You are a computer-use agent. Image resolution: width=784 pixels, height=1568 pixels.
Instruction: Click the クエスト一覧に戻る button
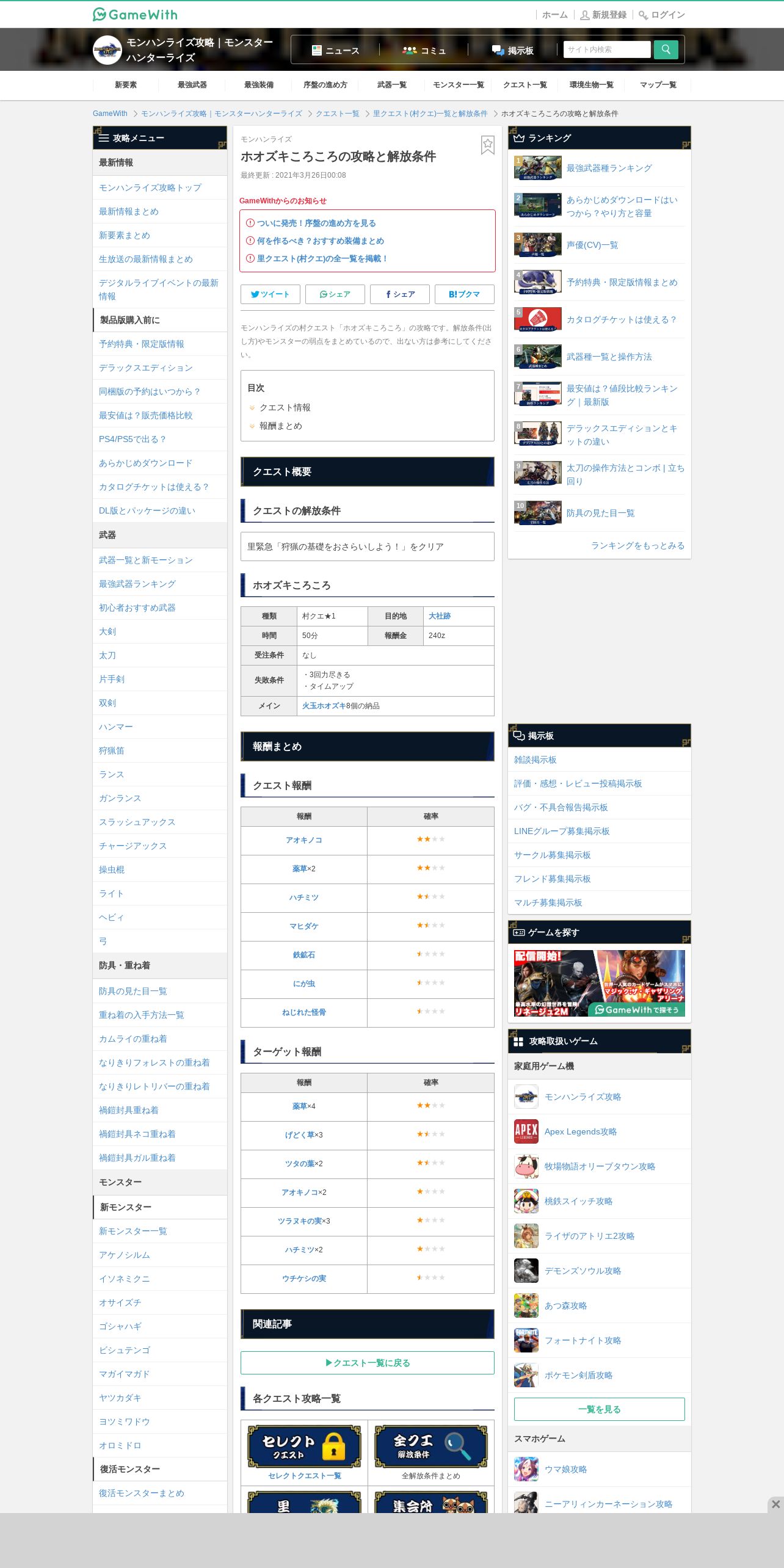(368, 1363)
